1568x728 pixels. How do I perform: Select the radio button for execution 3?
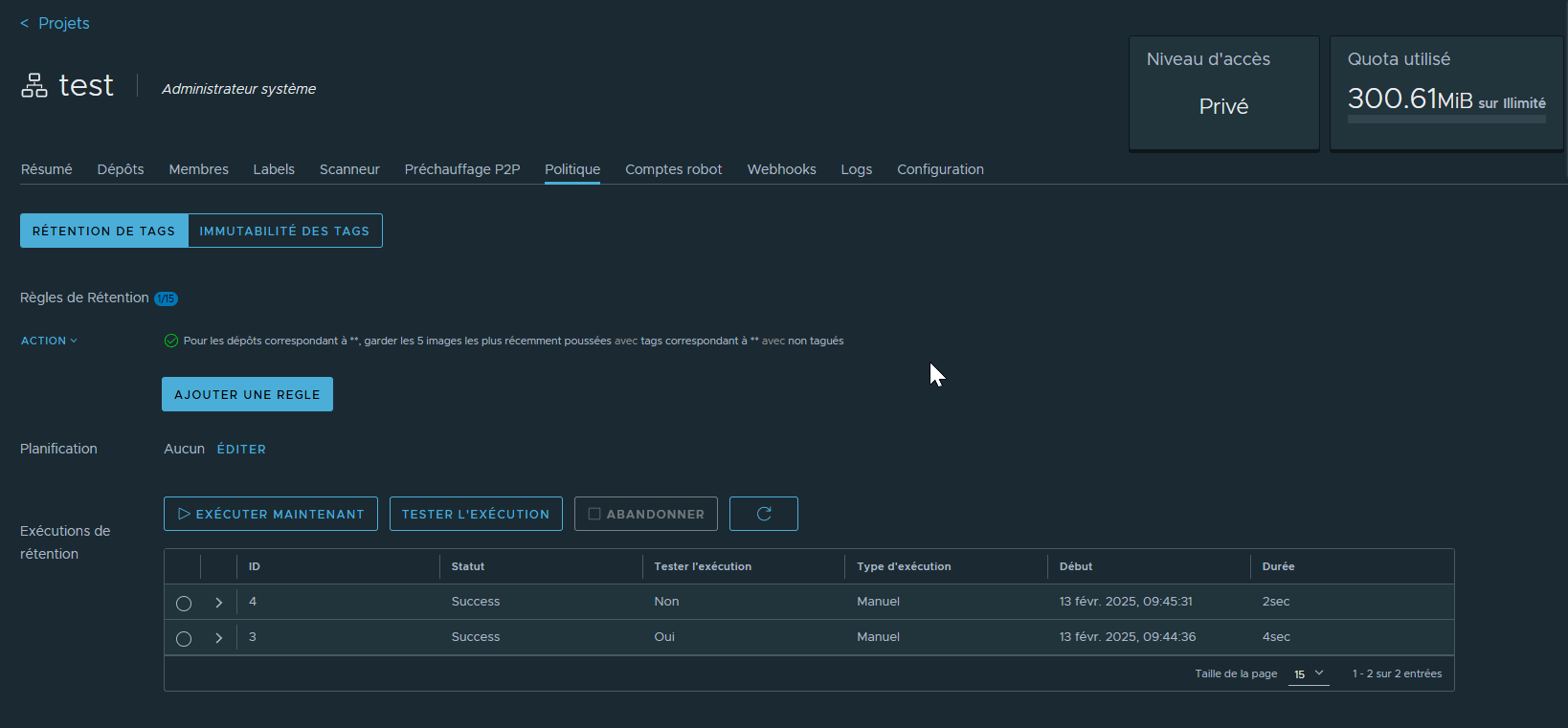click(x=184, y=638)
